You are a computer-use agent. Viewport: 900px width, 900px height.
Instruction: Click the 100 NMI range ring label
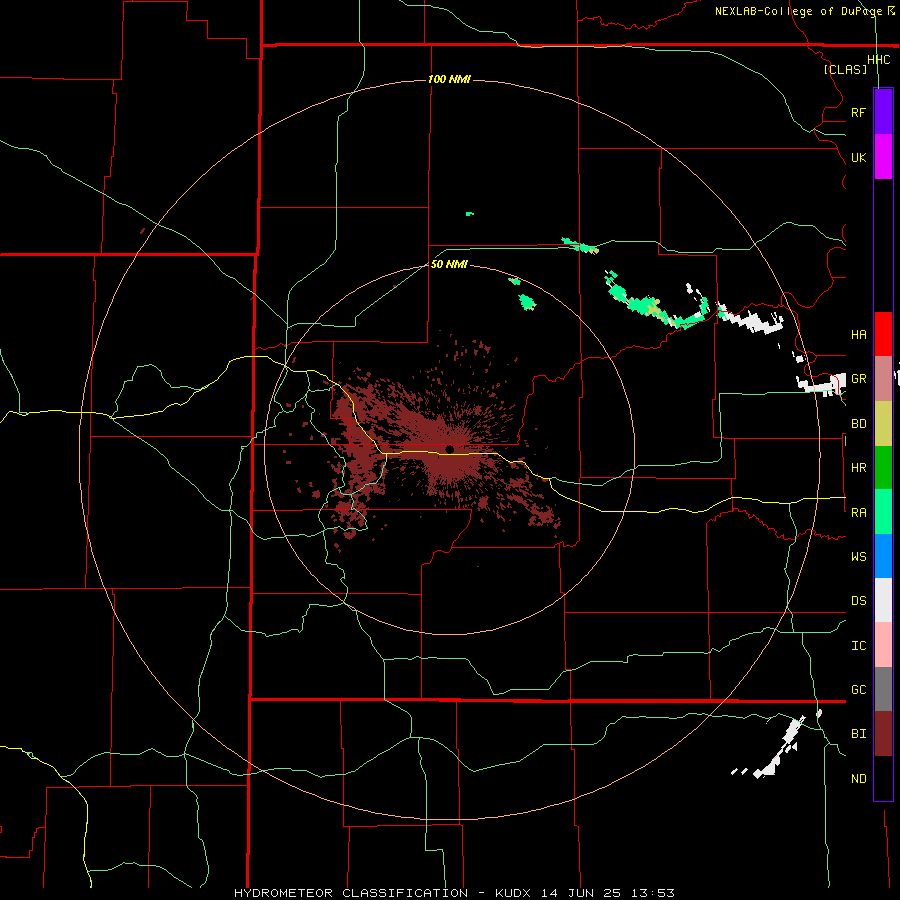click(449, 79)
